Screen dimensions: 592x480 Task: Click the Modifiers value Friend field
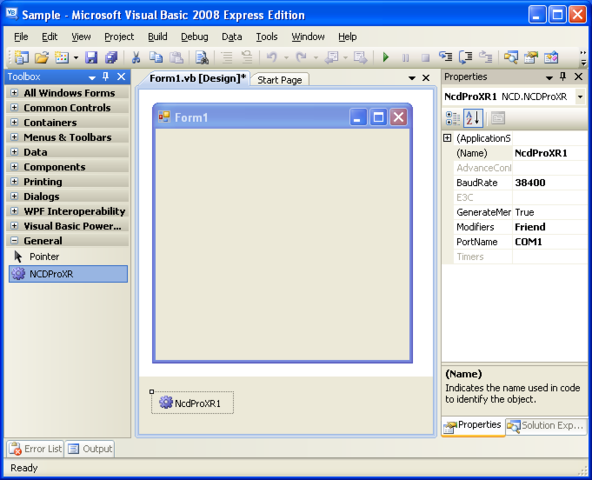click(x=549, y=227)
